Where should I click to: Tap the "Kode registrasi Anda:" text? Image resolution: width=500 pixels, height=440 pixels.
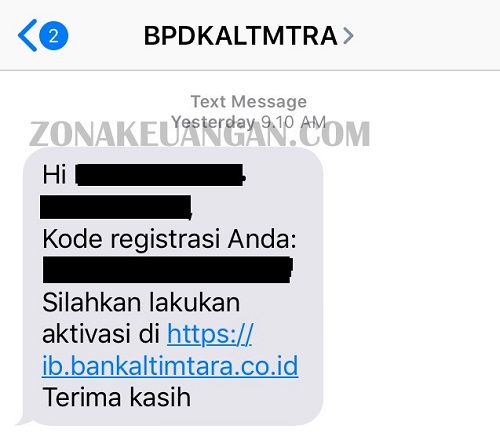coord(169,239)
